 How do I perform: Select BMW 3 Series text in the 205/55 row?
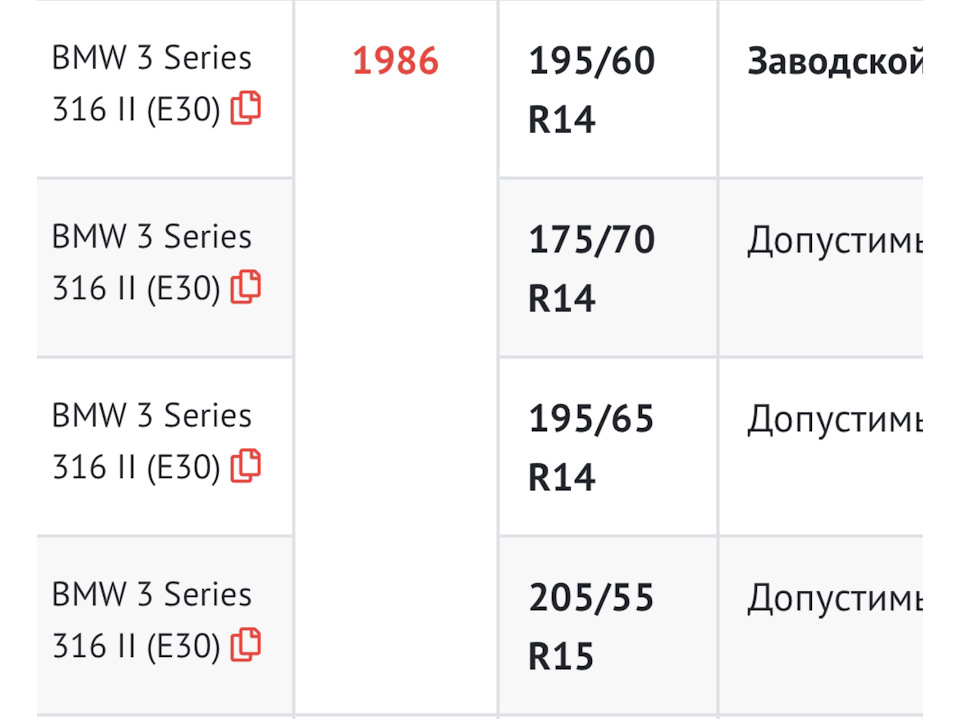tap(152, 595)
